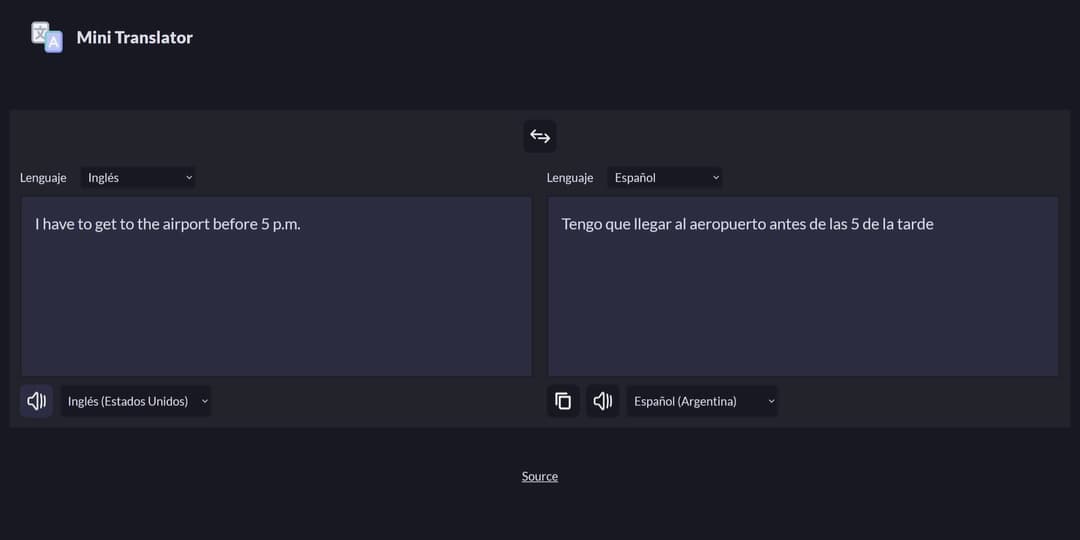1080x540 pixels.
Task: Click the Spanish translation output area
Action: point(803,287)
